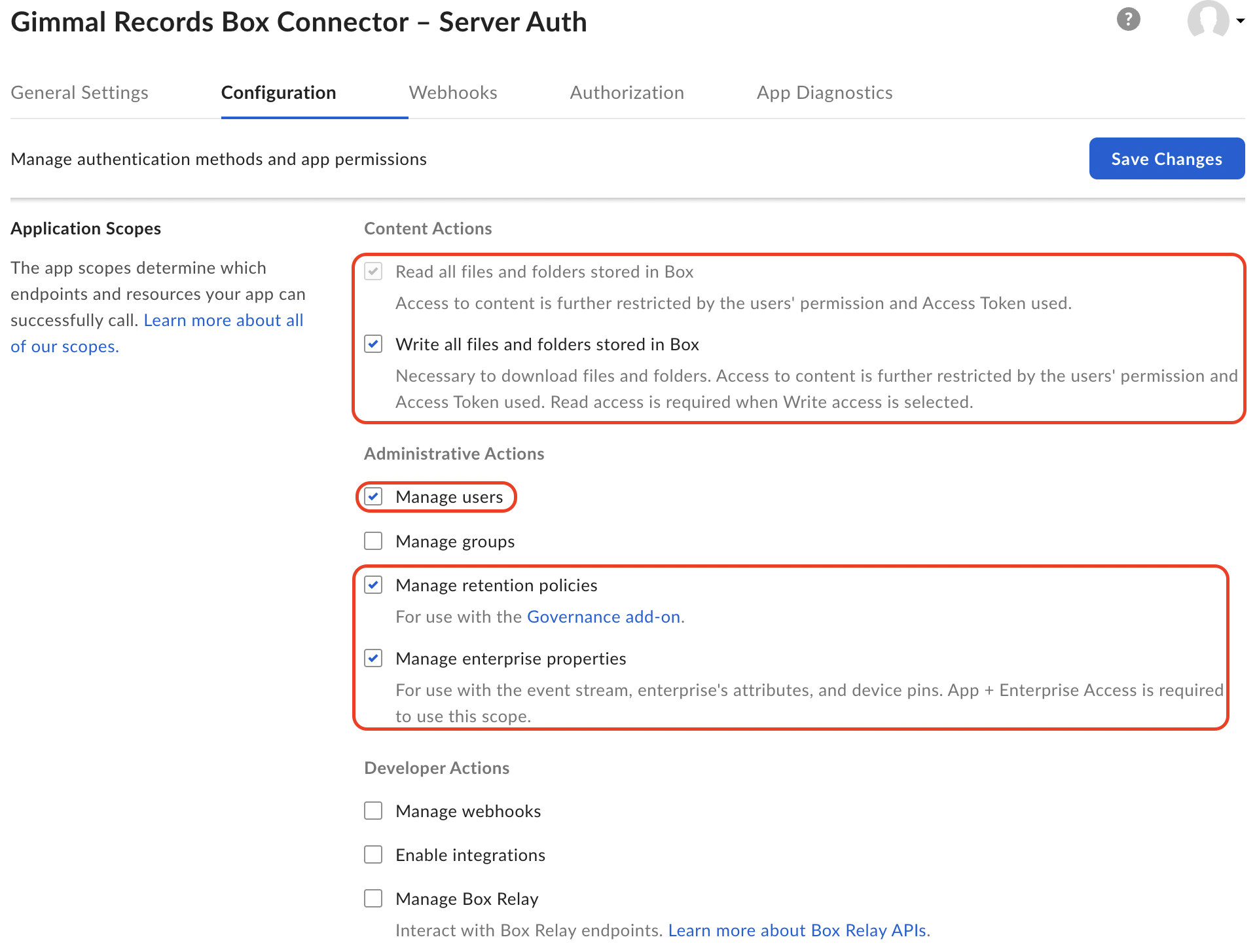Viewport: 1257px width, 952px height.
Task: Open the App Diagnostics tab
Action: pyautogui.click(x=824, y=92)
